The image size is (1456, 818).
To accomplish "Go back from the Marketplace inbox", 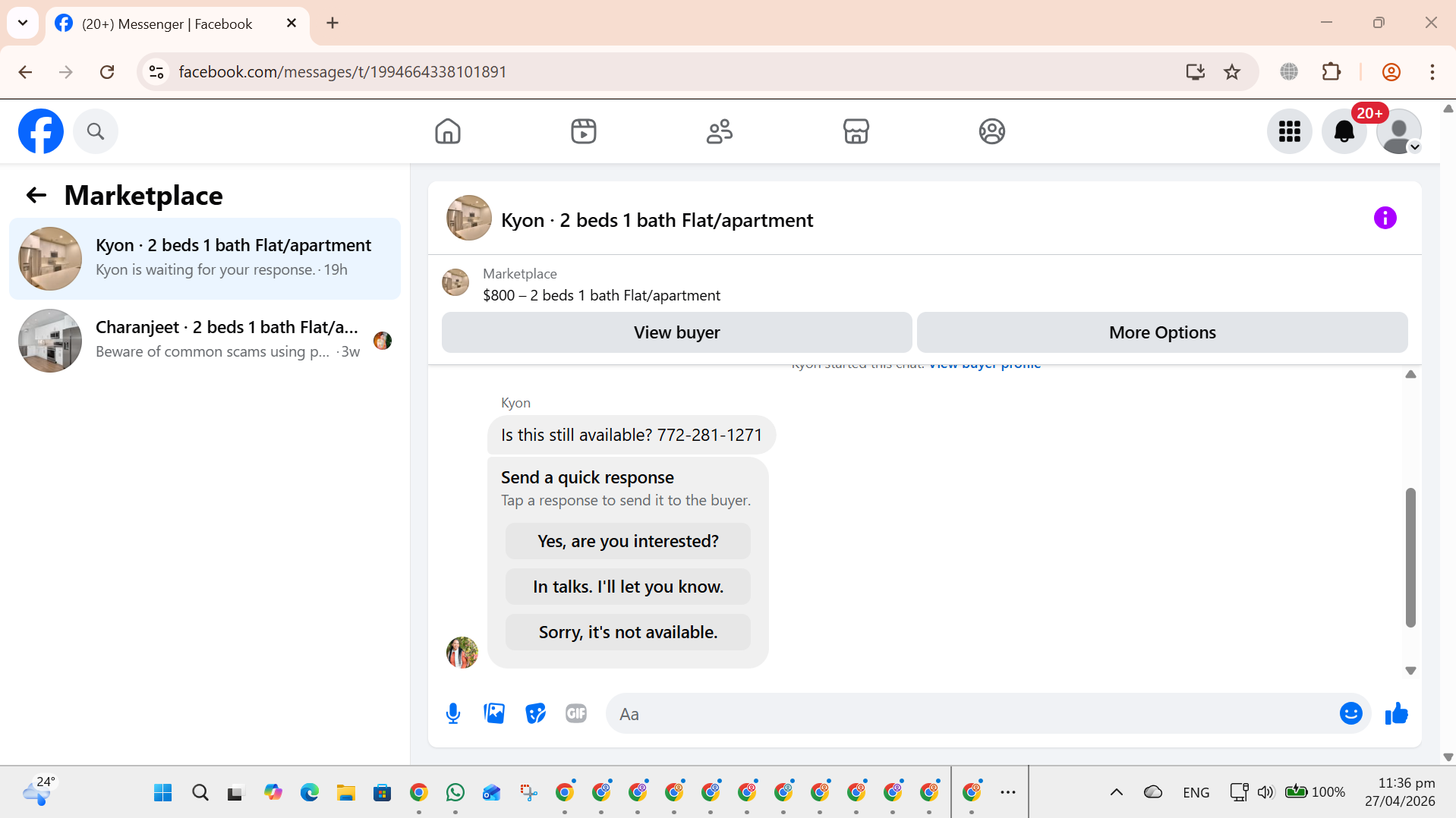I will tap(36, 196).
